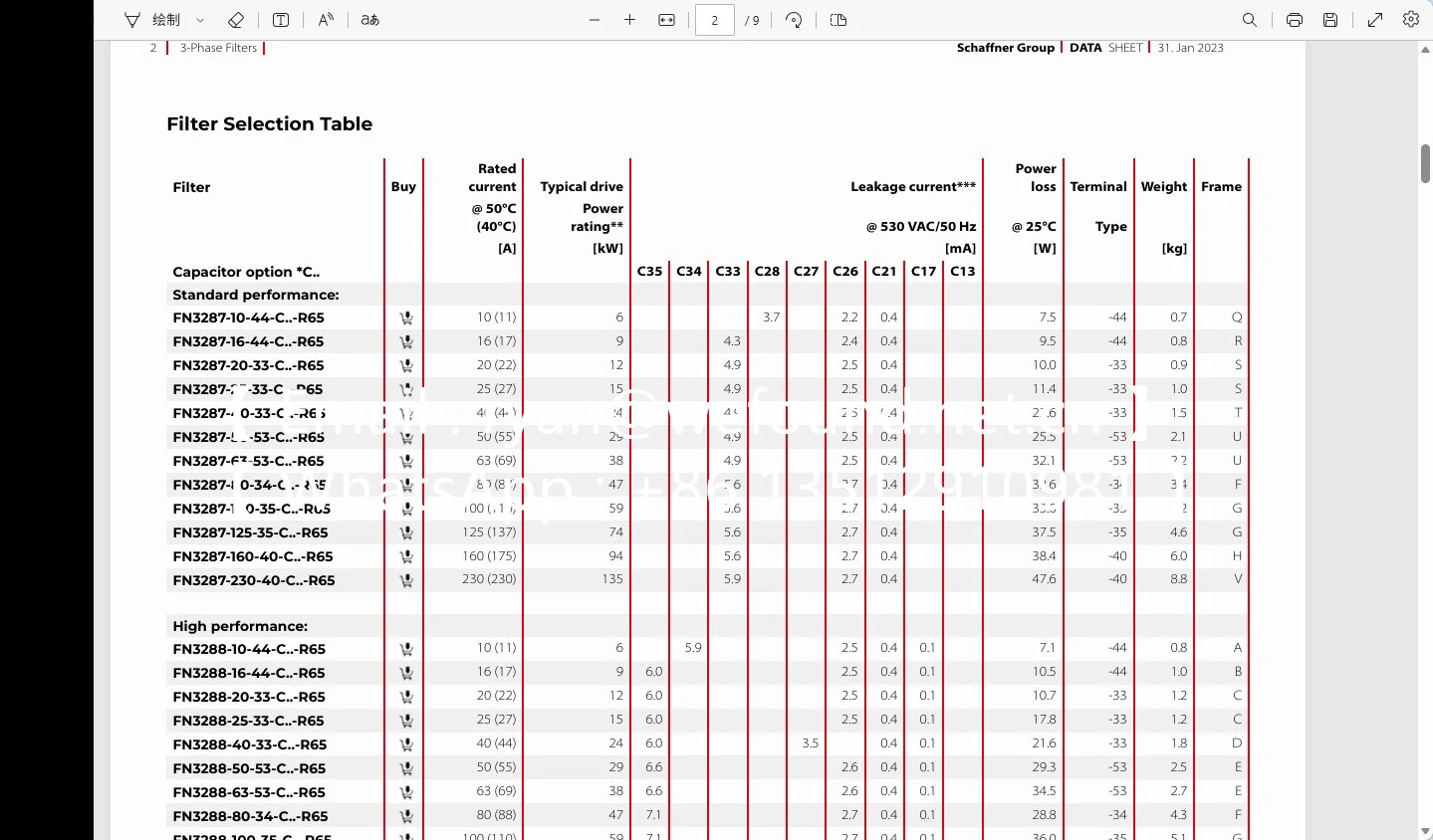The width and height of the screenshot is (1433, 840).
Task: Click the 'Weight' column header
Action: tap(1164, 187)
